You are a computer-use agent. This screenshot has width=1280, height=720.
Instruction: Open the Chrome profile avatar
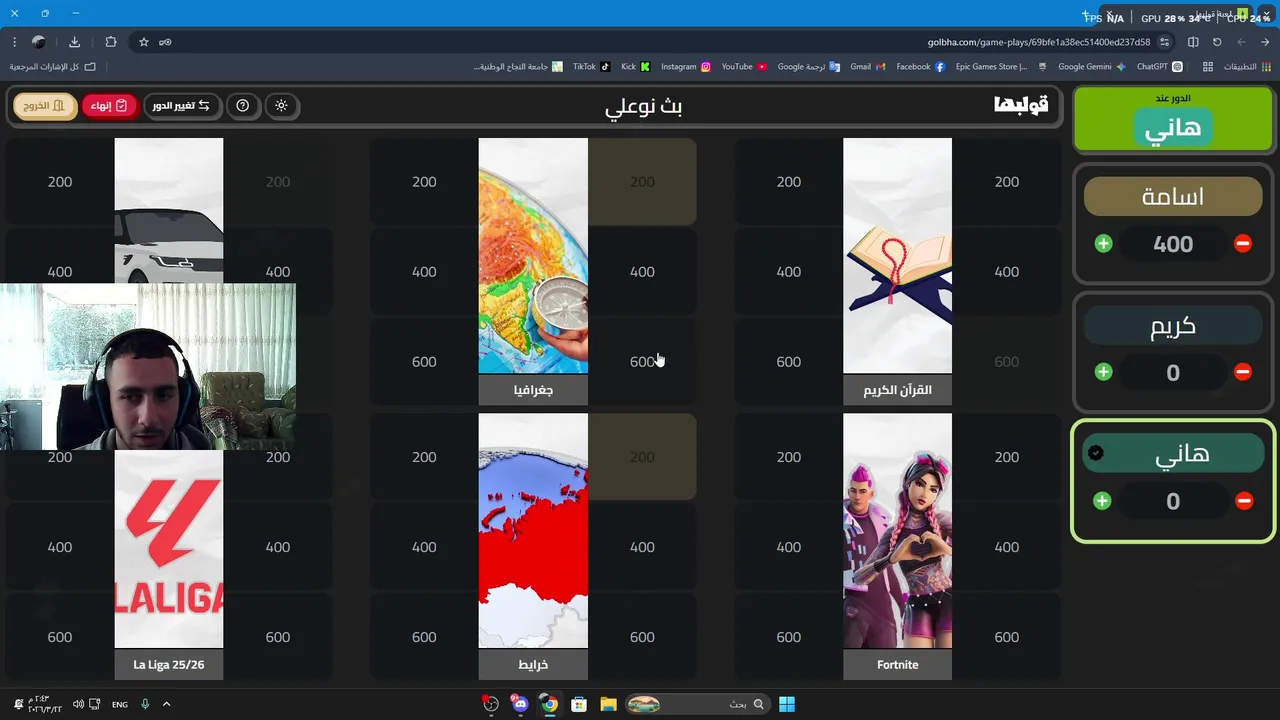(39, 42)
